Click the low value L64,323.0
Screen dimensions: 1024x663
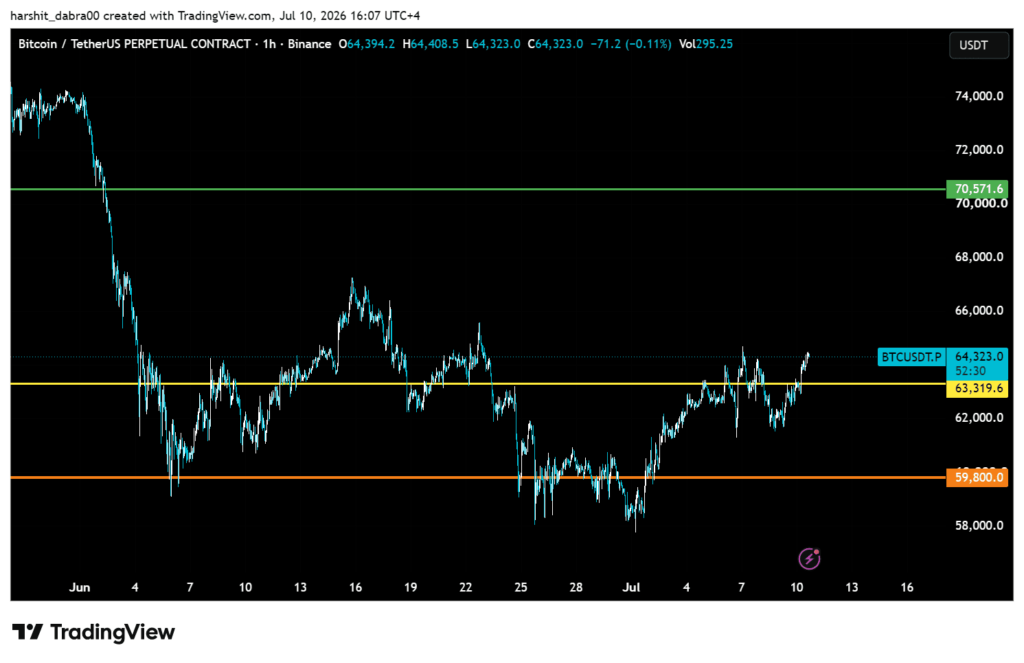pos(492,44)
